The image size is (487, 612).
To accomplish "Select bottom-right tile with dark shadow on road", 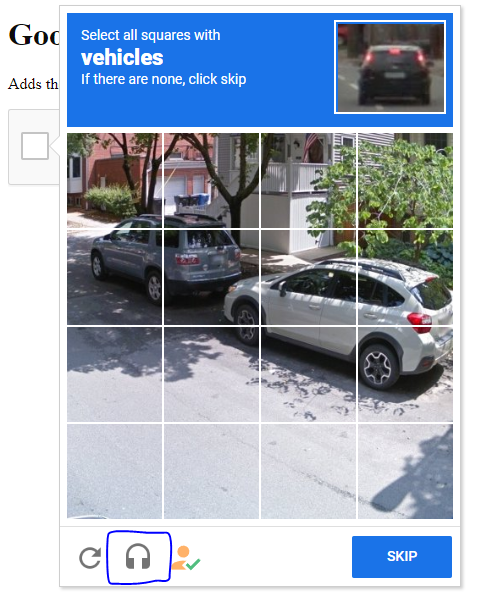I will point(405,471).
